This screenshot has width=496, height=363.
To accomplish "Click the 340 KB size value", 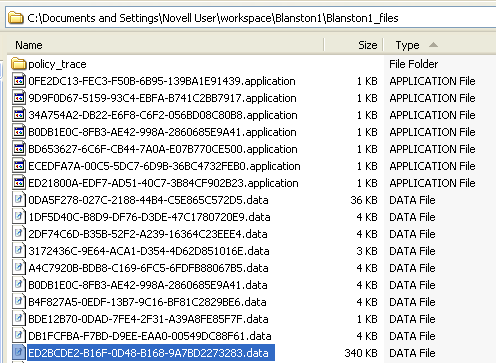I will point(361,353).
